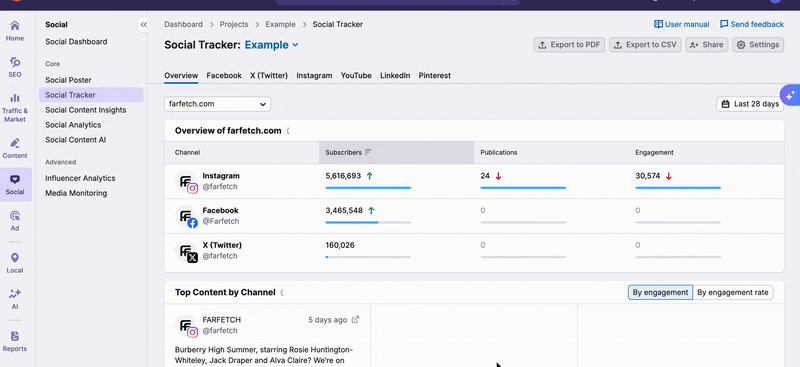Switch to the Overview tab
Screen dimensions: 800x367
[181, 76]
